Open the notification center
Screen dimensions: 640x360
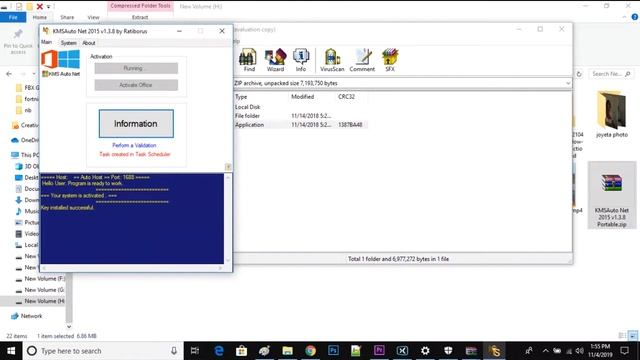[624, 351]
